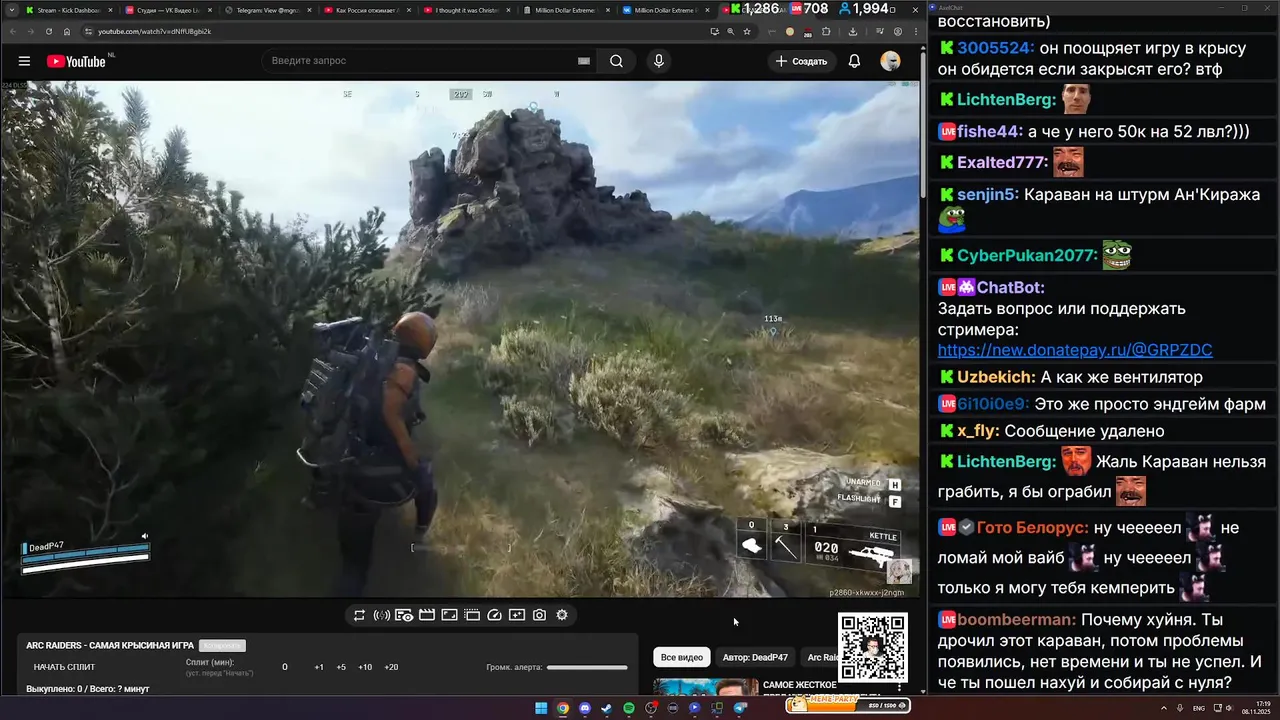Screen dimensions: 1280x720
Task: Open Spotify from the taskbar
Action: pos(629,708)
